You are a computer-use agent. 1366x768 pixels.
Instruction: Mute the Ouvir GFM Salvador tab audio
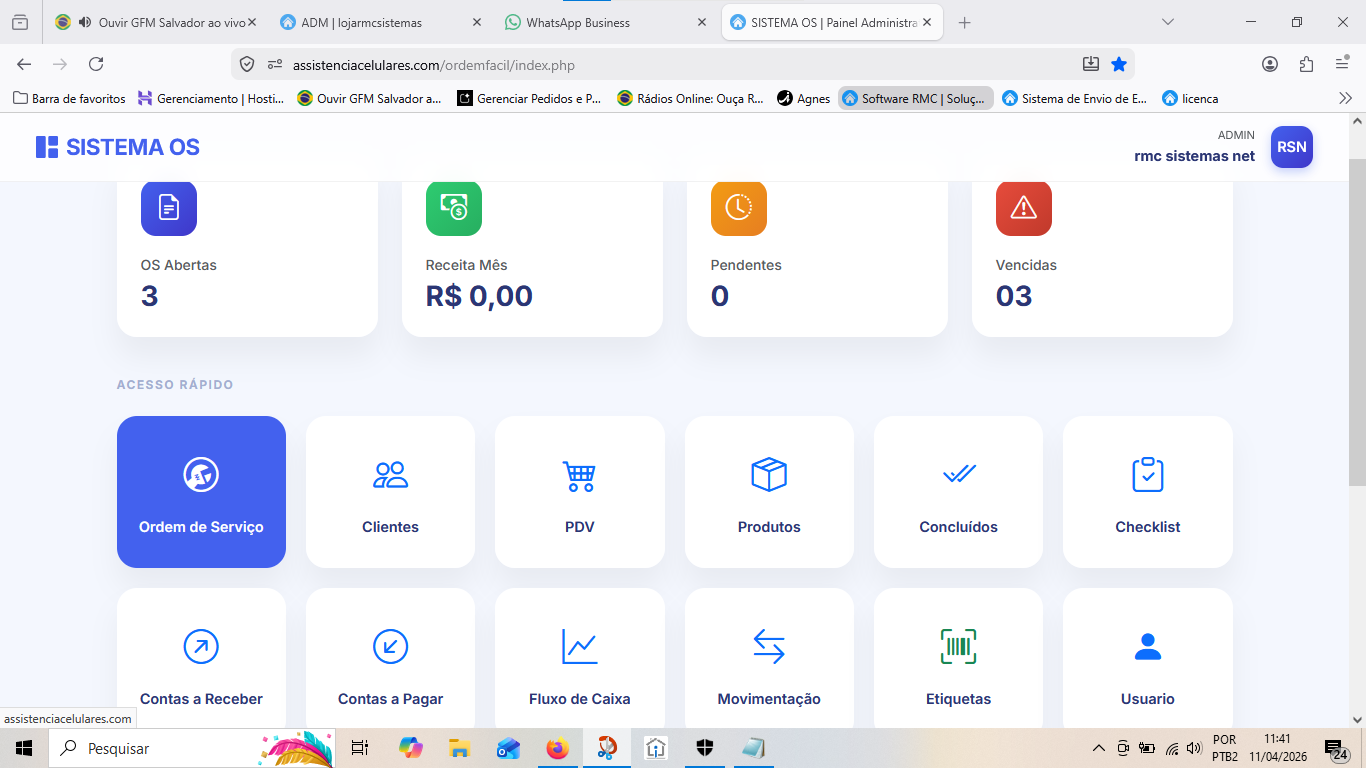(84, 22)
